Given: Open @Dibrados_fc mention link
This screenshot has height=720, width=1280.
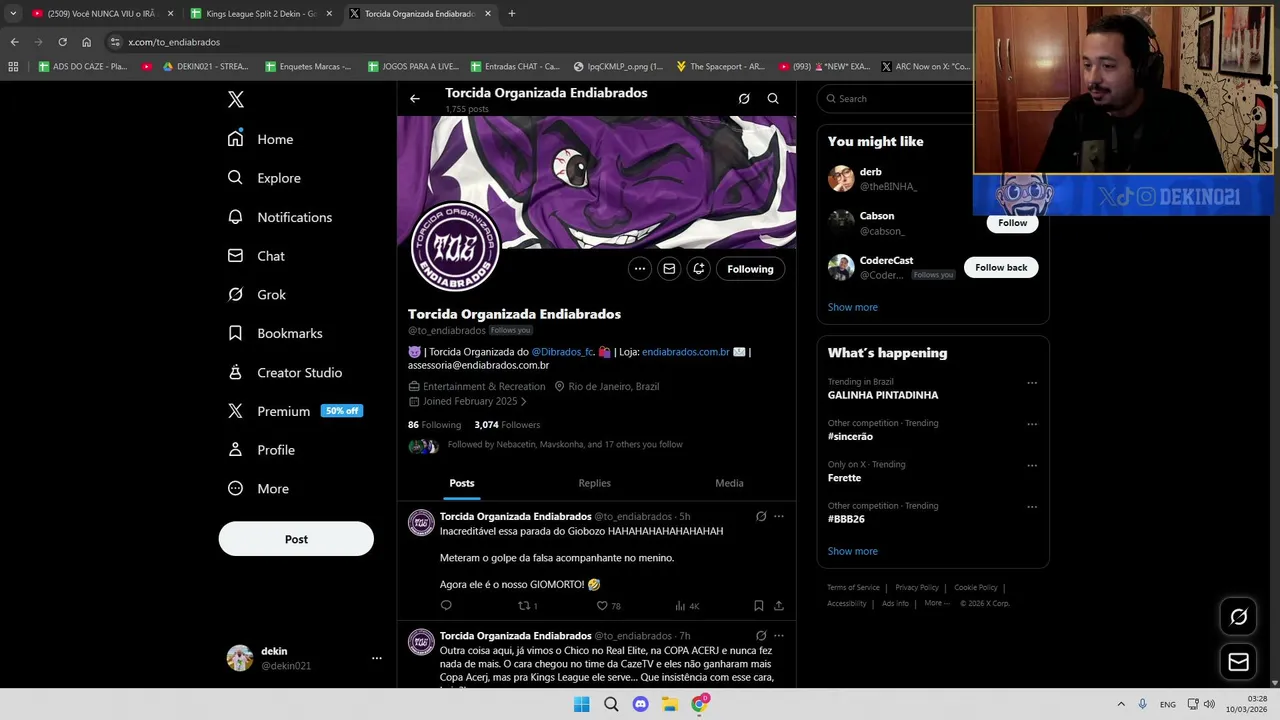Looking at the screenshot, I should click(562, 352).
